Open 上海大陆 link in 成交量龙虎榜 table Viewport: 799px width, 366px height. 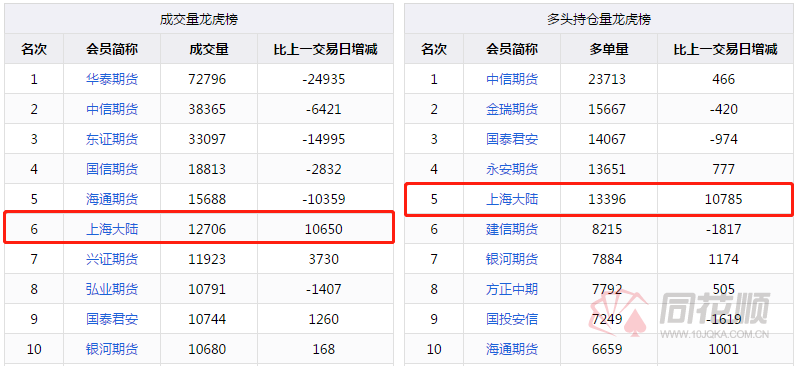(x=112, y=229)
